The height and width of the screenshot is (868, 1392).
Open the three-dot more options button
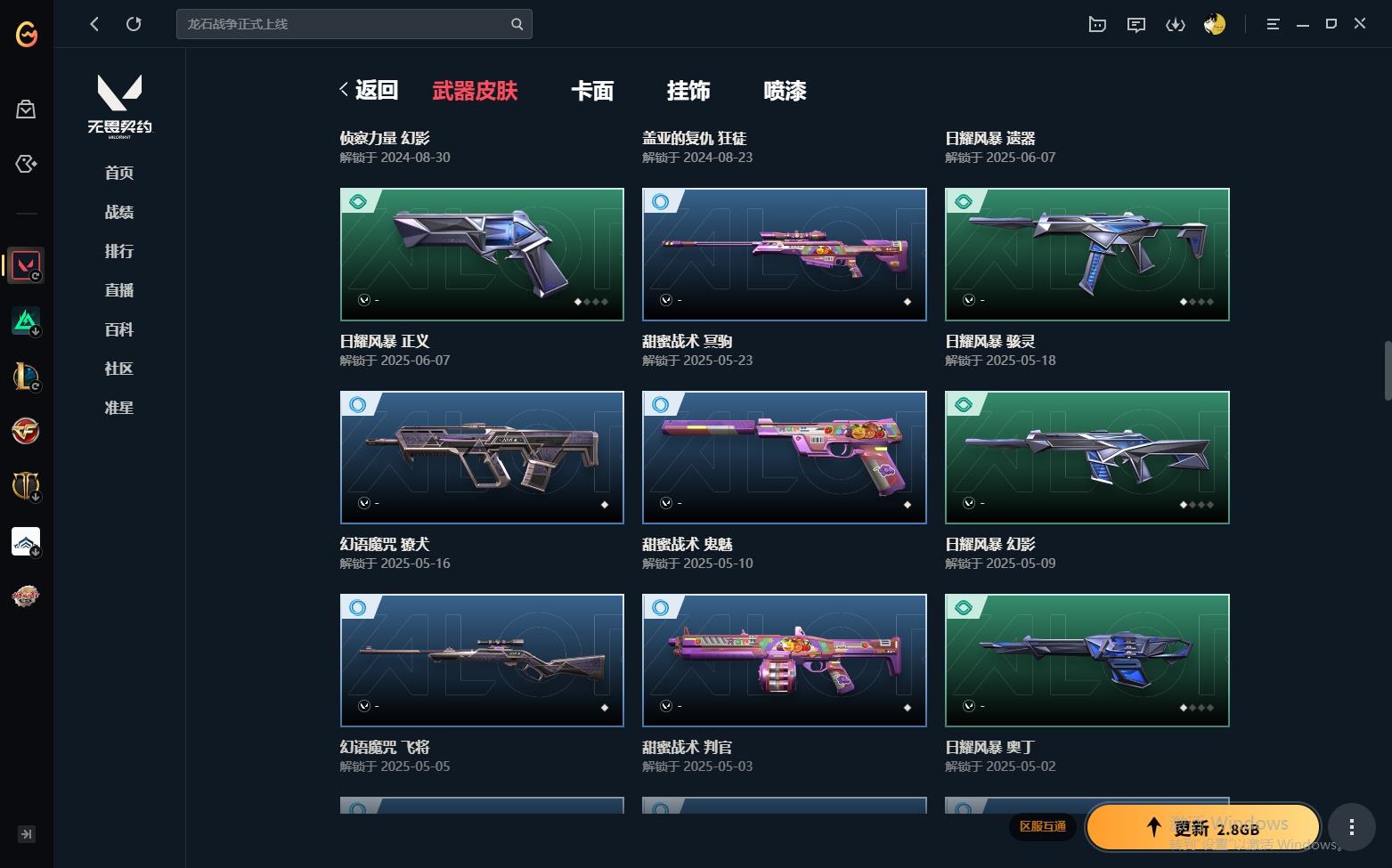point(1351,827)
